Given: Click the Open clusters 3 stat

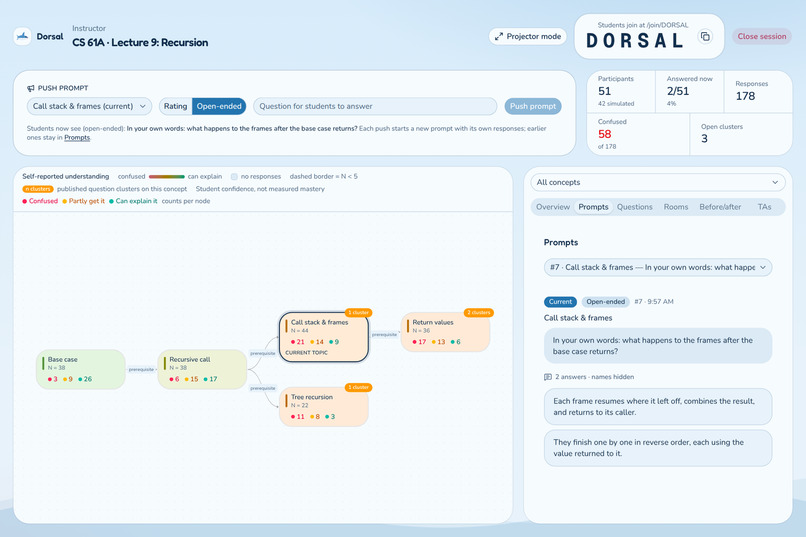Looking at the screenshot, I should pyautogui.click(x=704, y=139).
